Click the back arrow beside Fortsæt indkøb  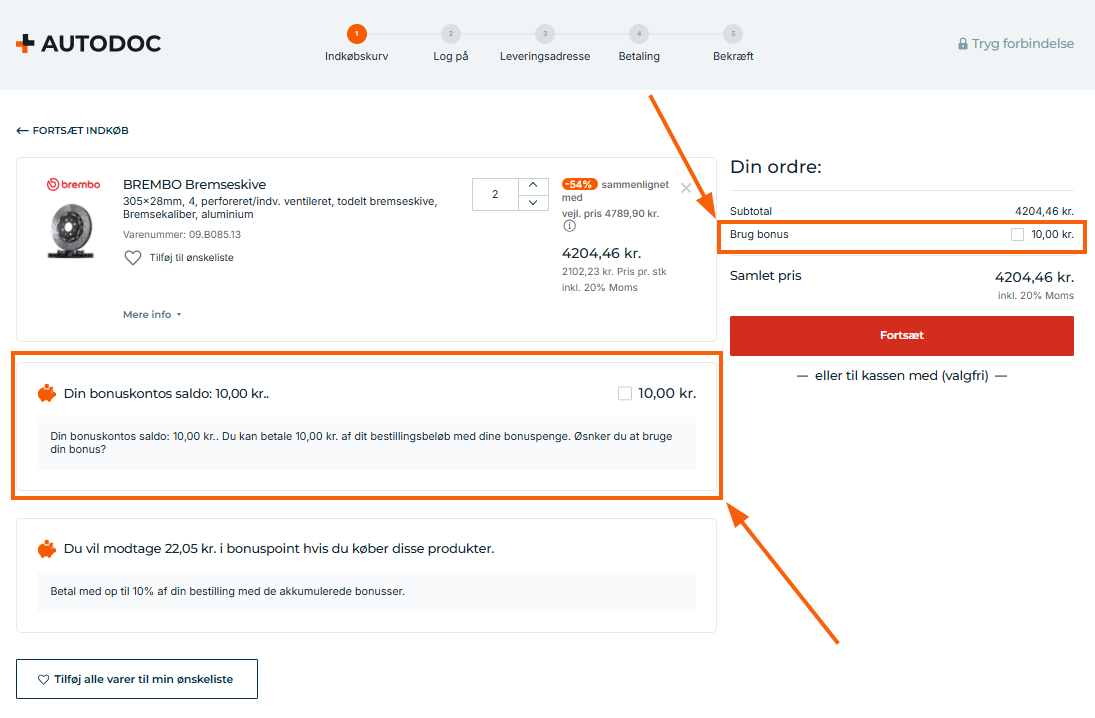tap(22, 131)
